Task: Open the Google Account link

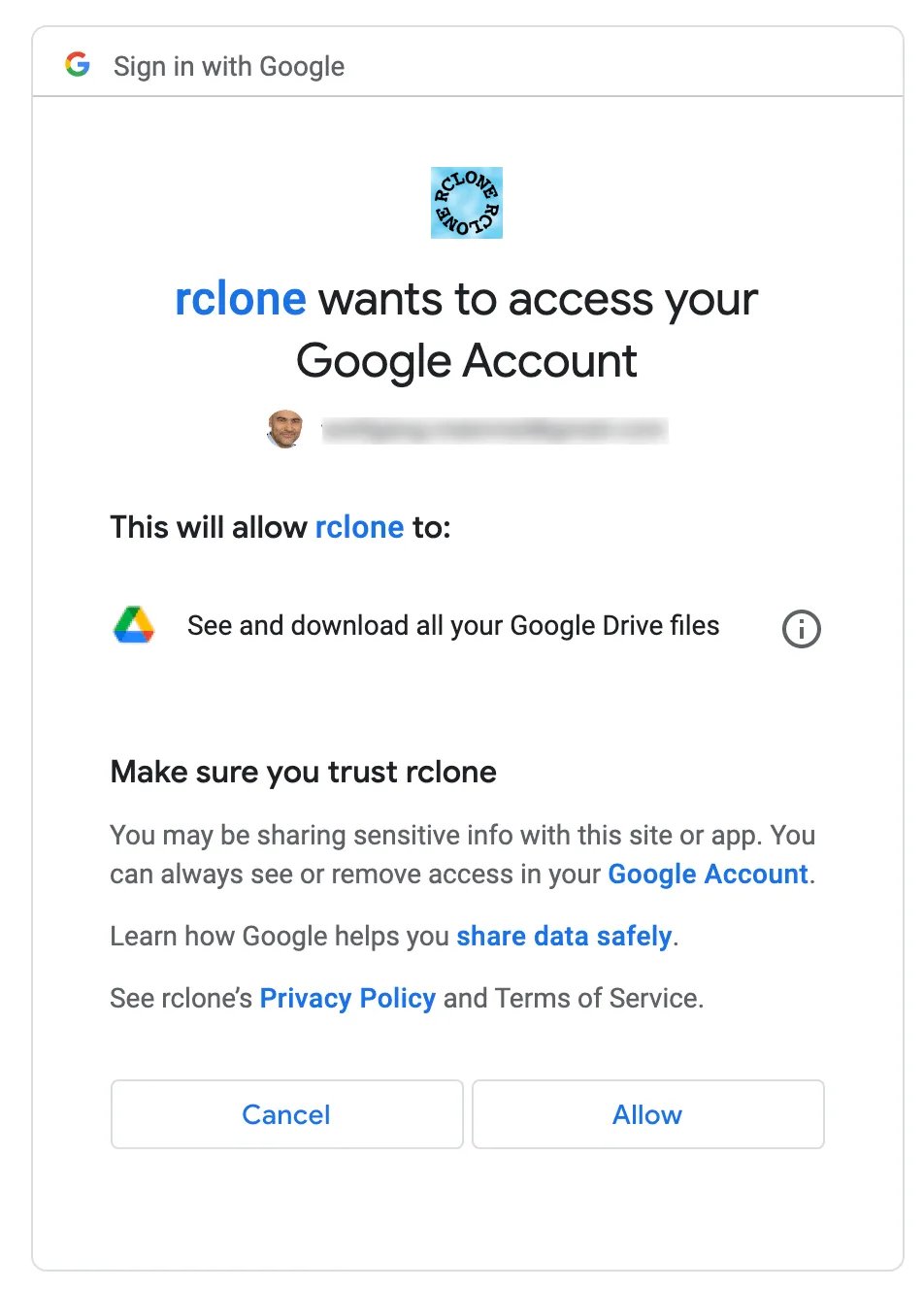Action: point(708,875)
